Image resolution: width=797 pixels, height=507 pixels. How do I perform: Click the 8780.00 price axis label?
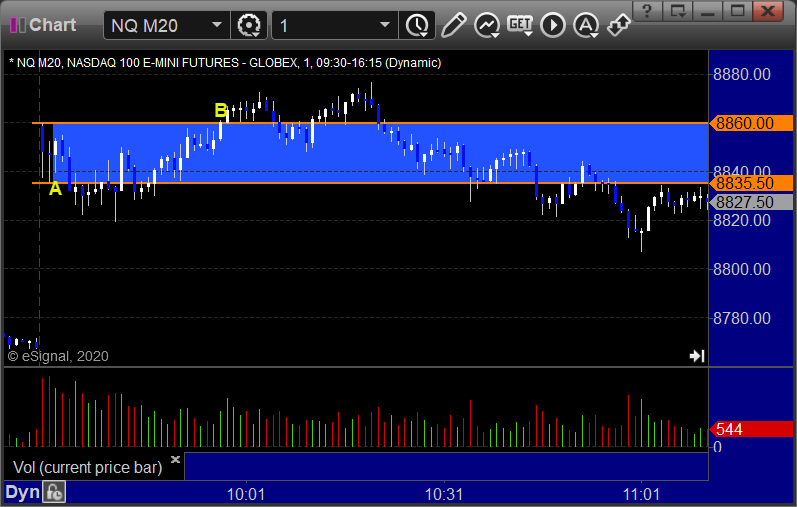pyautogui.click(x=742, y=318)
